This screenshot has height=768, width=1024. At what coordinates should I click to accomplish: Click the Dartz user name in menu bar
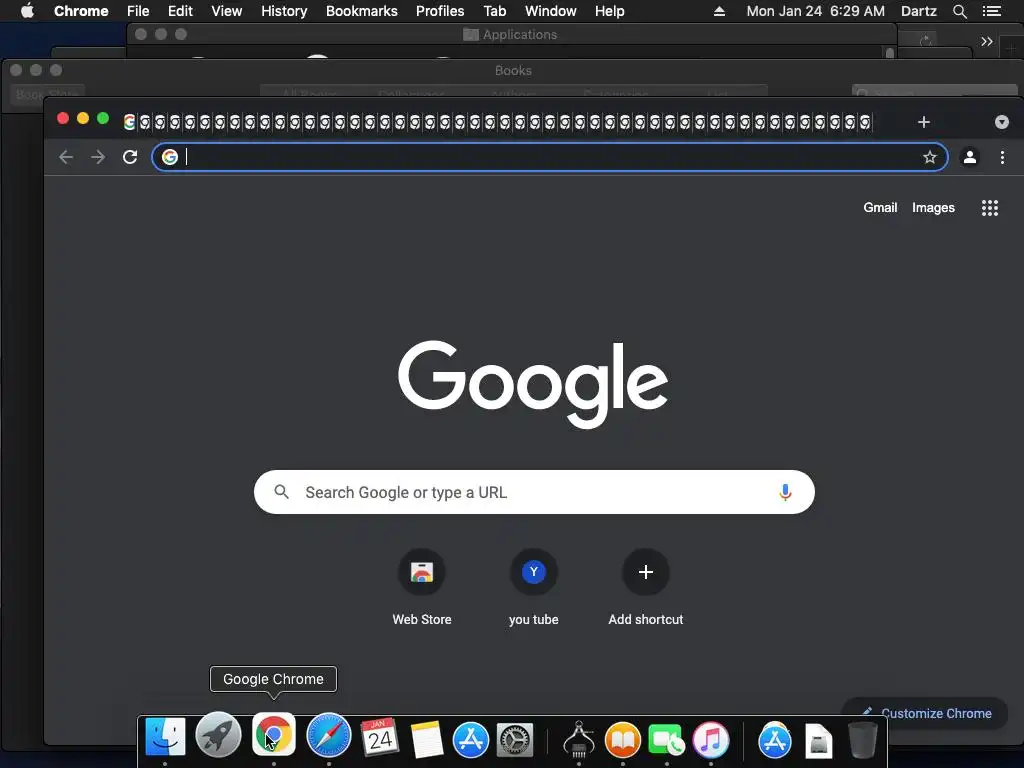pyautogui.click(x=918, y=11)
